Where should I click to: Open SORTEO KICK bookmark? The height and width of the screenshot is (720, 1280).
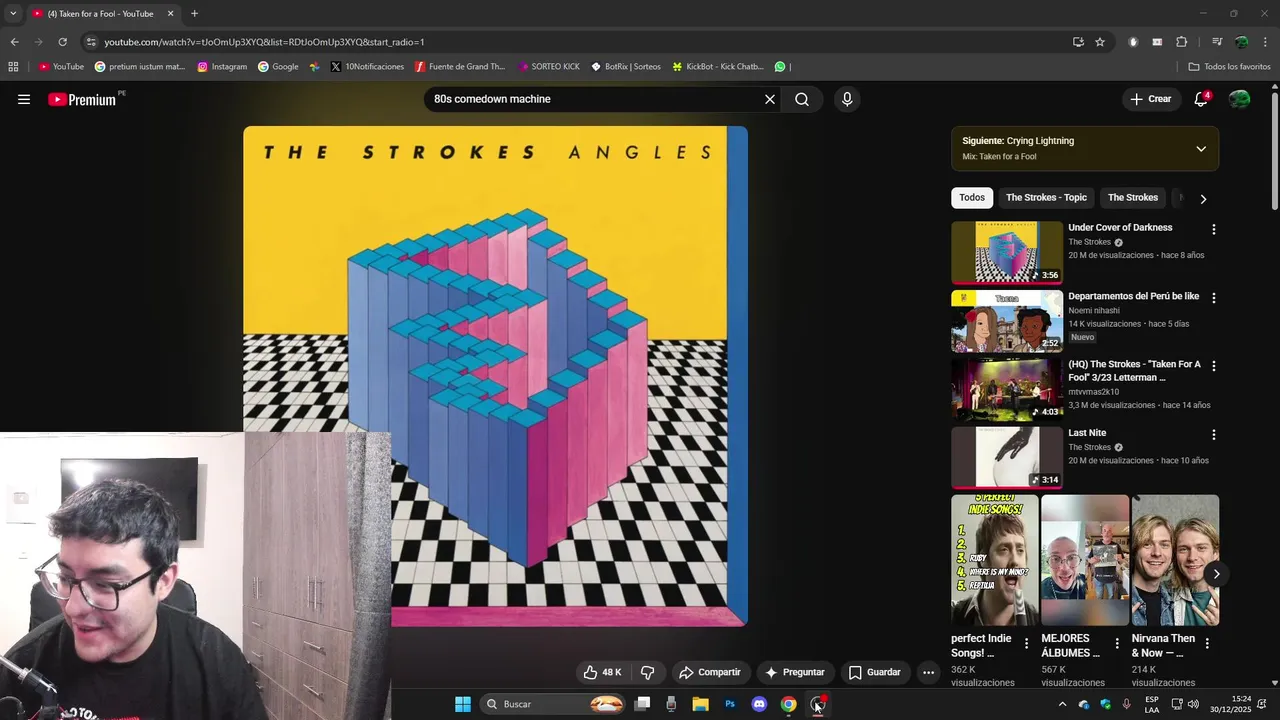pos(549,67)
